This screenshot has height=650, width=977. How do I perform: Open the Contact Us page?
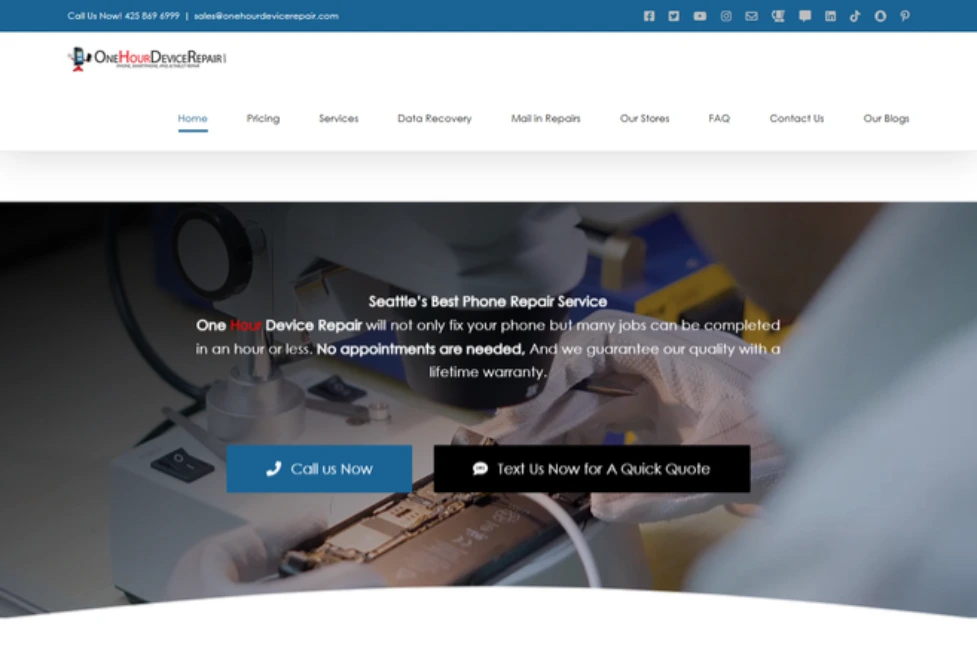click(x=796, y=118)
